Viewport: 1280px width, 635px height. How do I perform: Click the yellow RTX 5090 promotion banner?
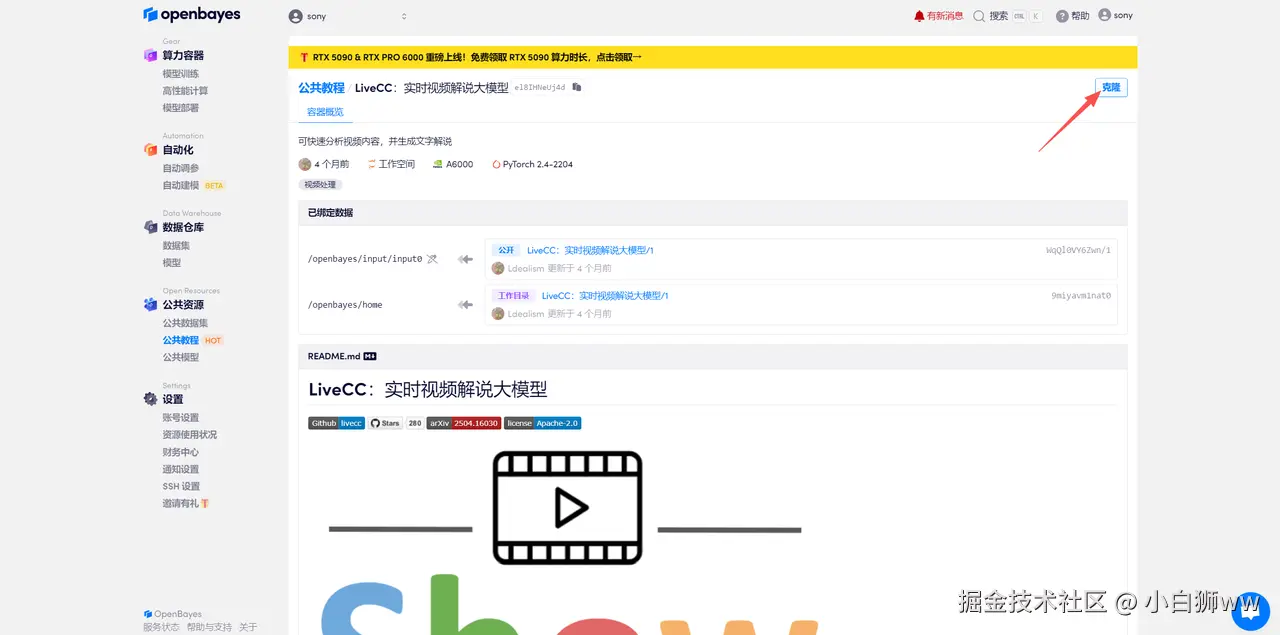(x=712, y=58)
